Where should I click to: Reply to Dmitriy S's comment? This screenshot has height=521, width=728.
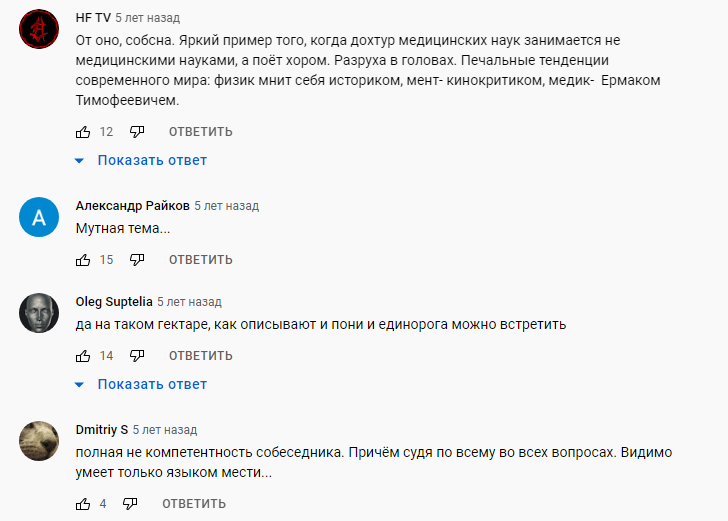pyautogui.click(x=192, y=504)
